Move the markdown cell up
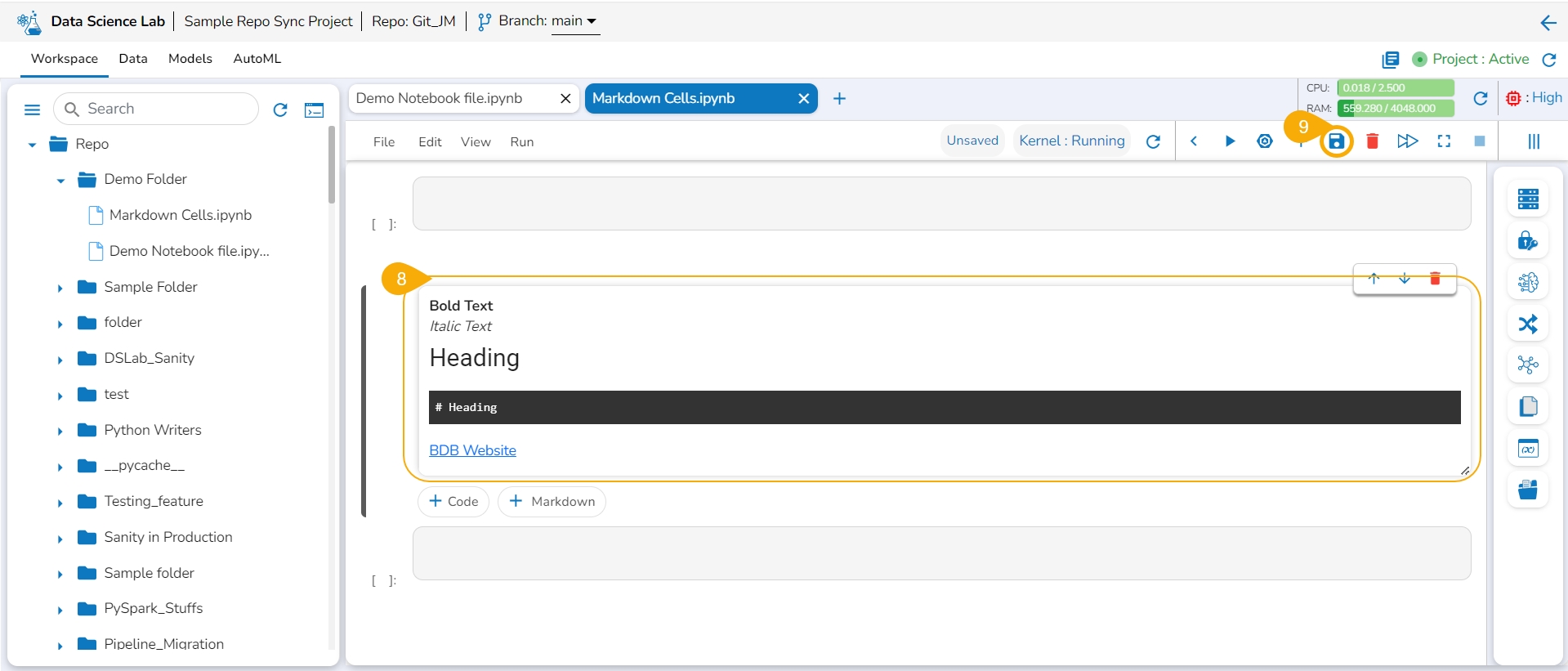 (x=1374, y=279)
